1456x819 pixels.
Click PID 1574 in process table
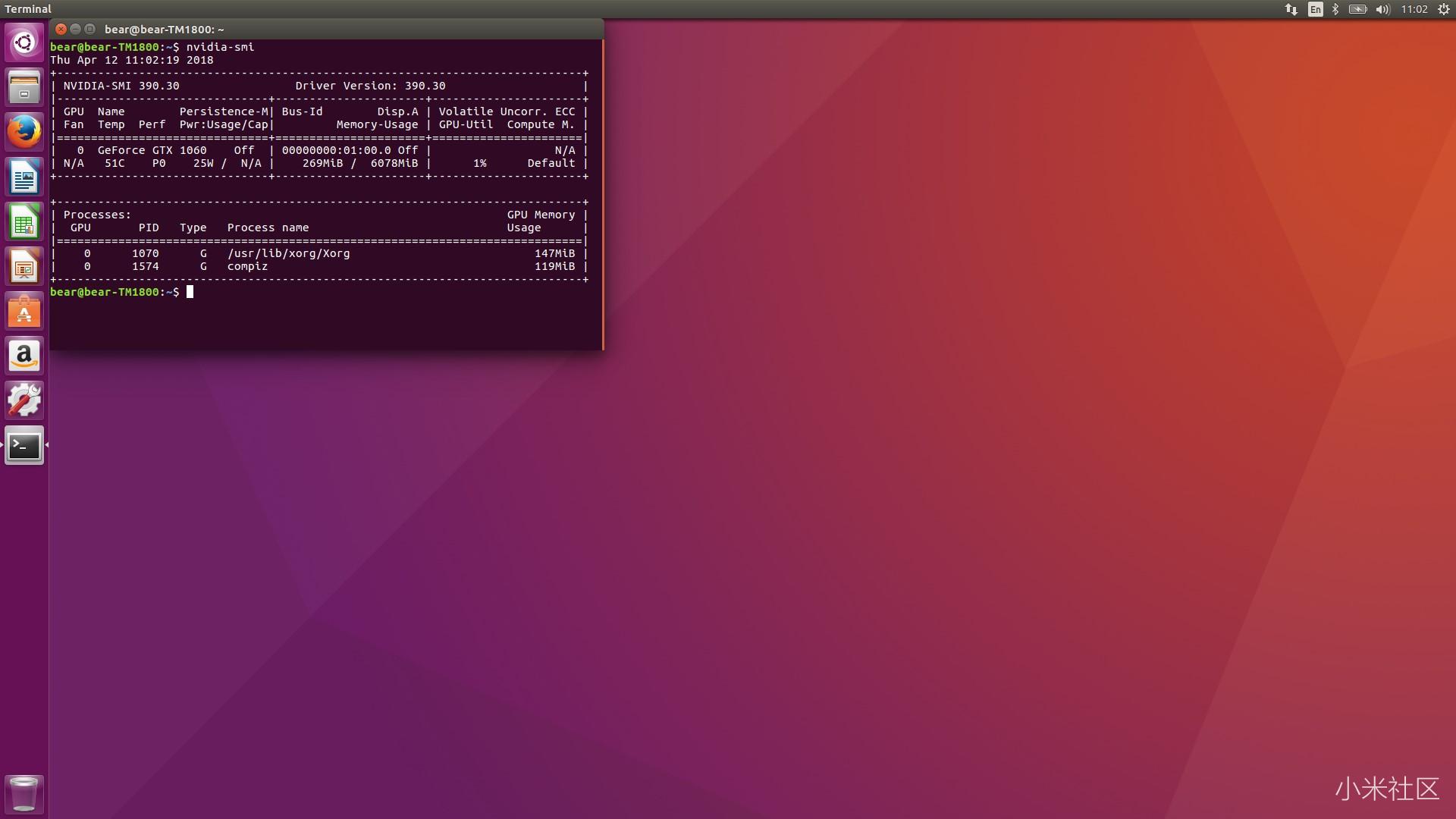(x=146, y=266)
